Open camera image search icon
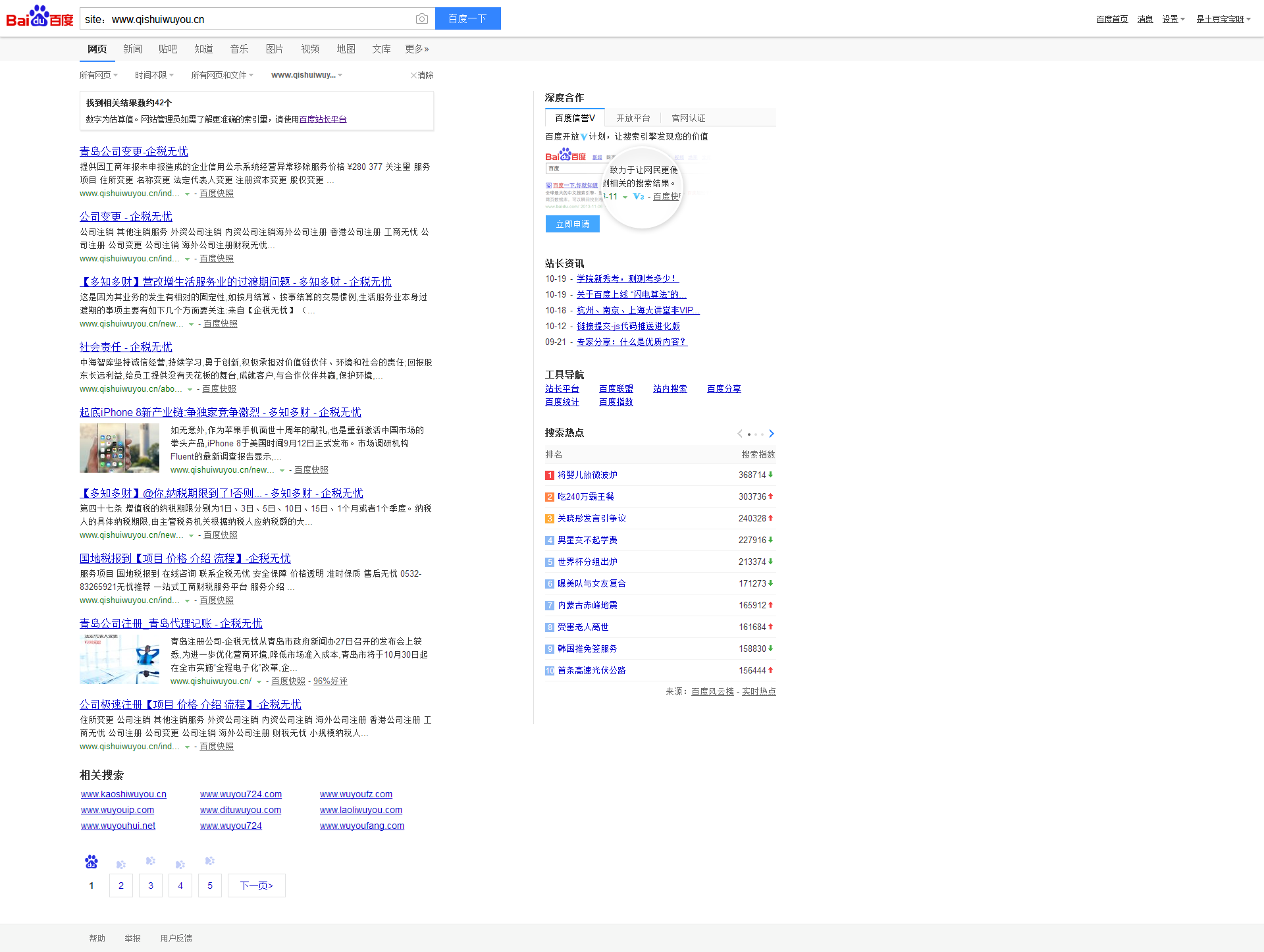 422,19
